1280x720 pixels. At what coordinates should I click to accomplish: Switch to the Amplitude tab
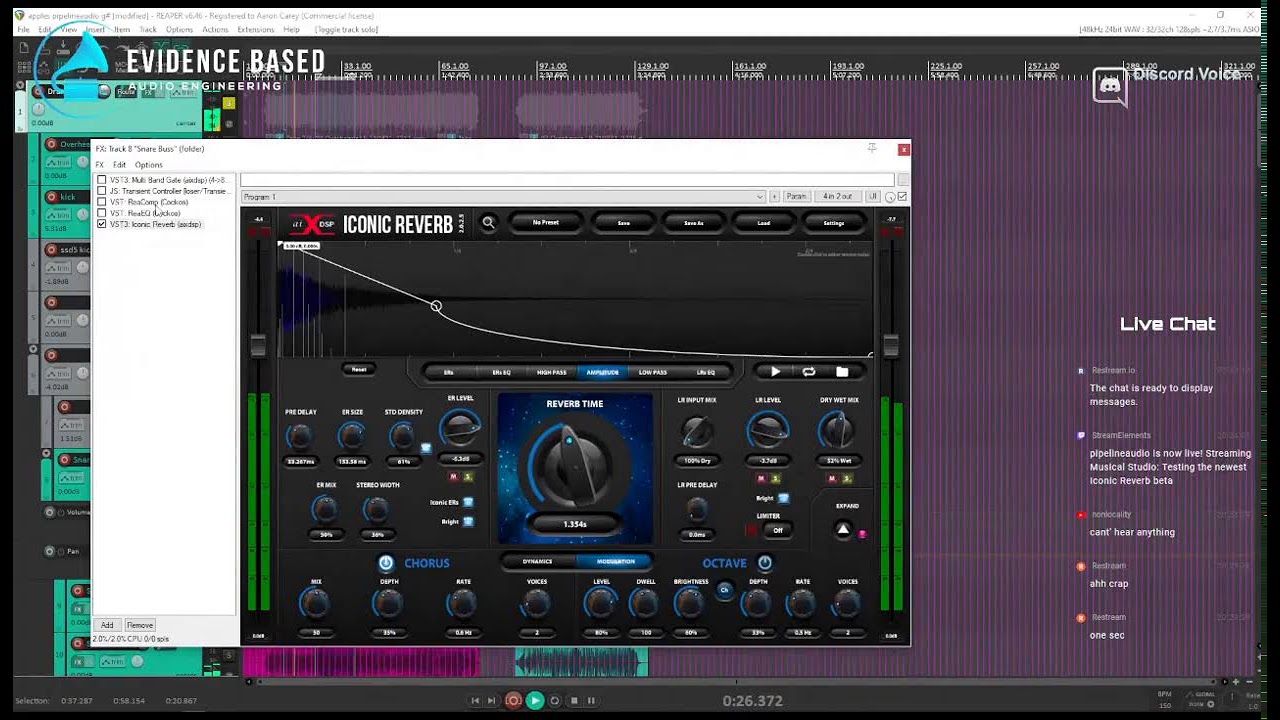point(602,372)
